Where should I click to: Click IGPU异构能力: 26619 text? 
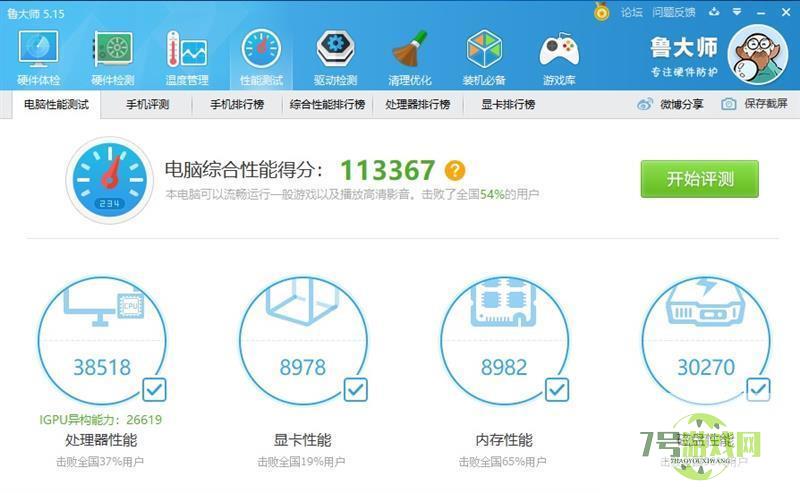101,420
